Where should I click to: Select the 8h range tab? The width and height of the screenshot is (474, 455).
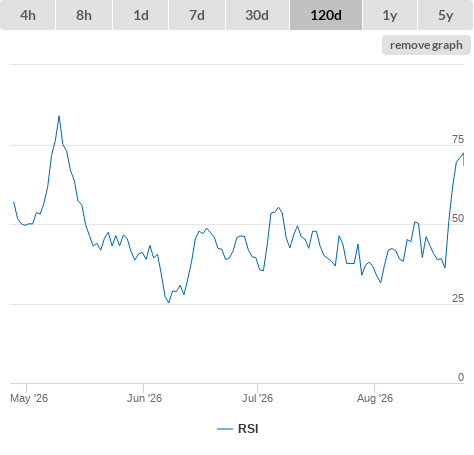click(x=84, y=15)
